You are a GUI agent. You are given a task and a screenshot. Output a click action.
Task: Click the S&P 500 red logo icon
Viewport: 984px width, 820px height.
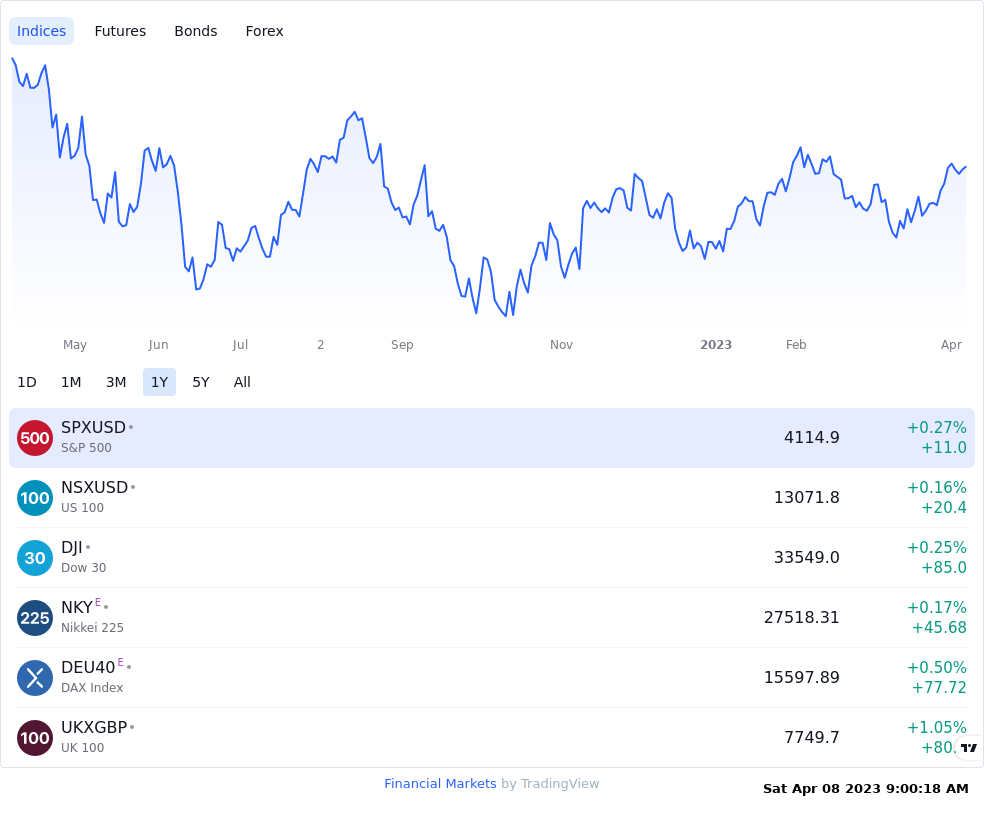35,438
